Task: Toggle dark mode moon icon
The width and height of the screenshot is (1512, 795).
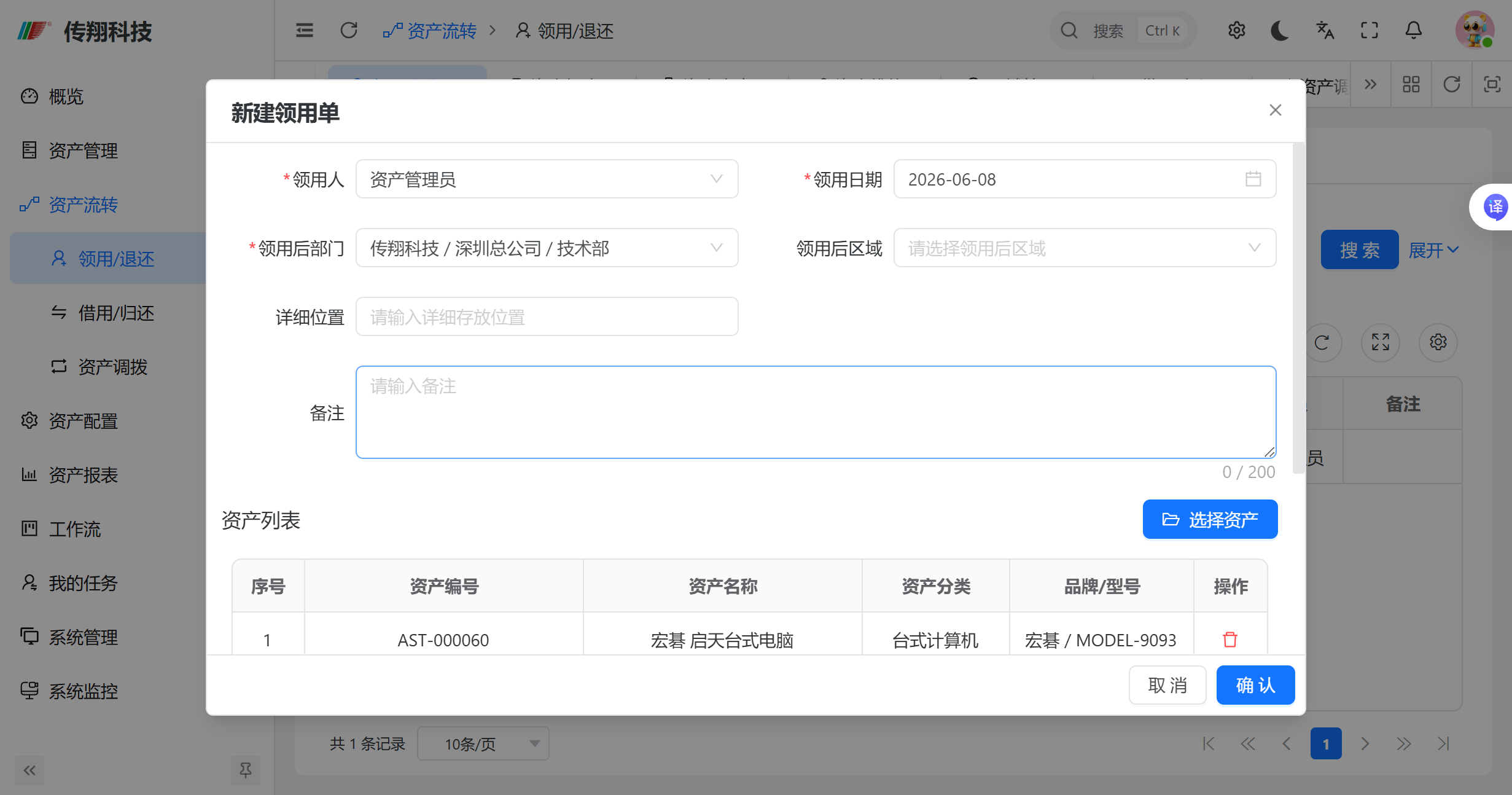Action: (x=1280, y=30)
